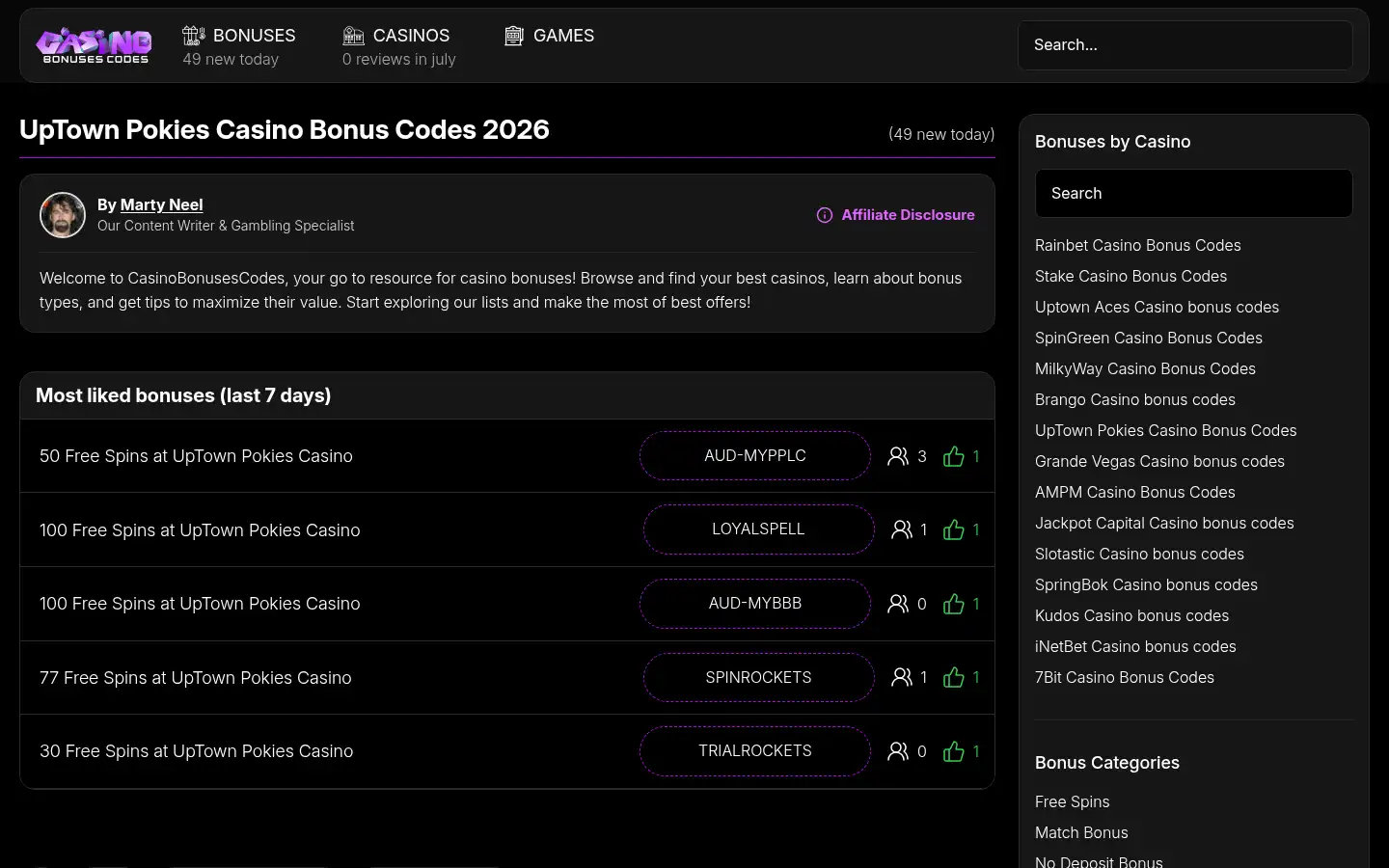The height and width of the screenshot is (868, 1389).
Task: Open 77 Free Spins at UpTown Pokies
Action: (x=196, y=678)
